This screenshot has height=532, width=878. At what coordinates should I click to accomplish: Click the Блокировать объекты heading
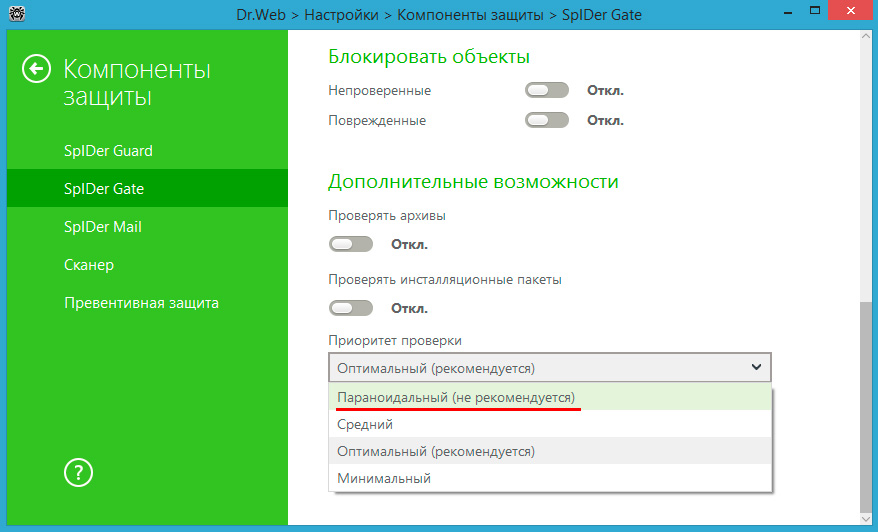[x=429, y=57]
